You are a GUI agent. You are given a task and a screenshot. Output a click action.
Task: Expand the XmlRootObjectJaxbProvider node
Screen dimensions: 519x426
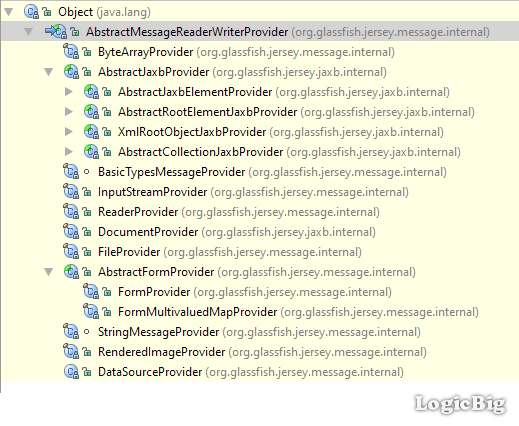pyautogui.click(x=69, y=132)
